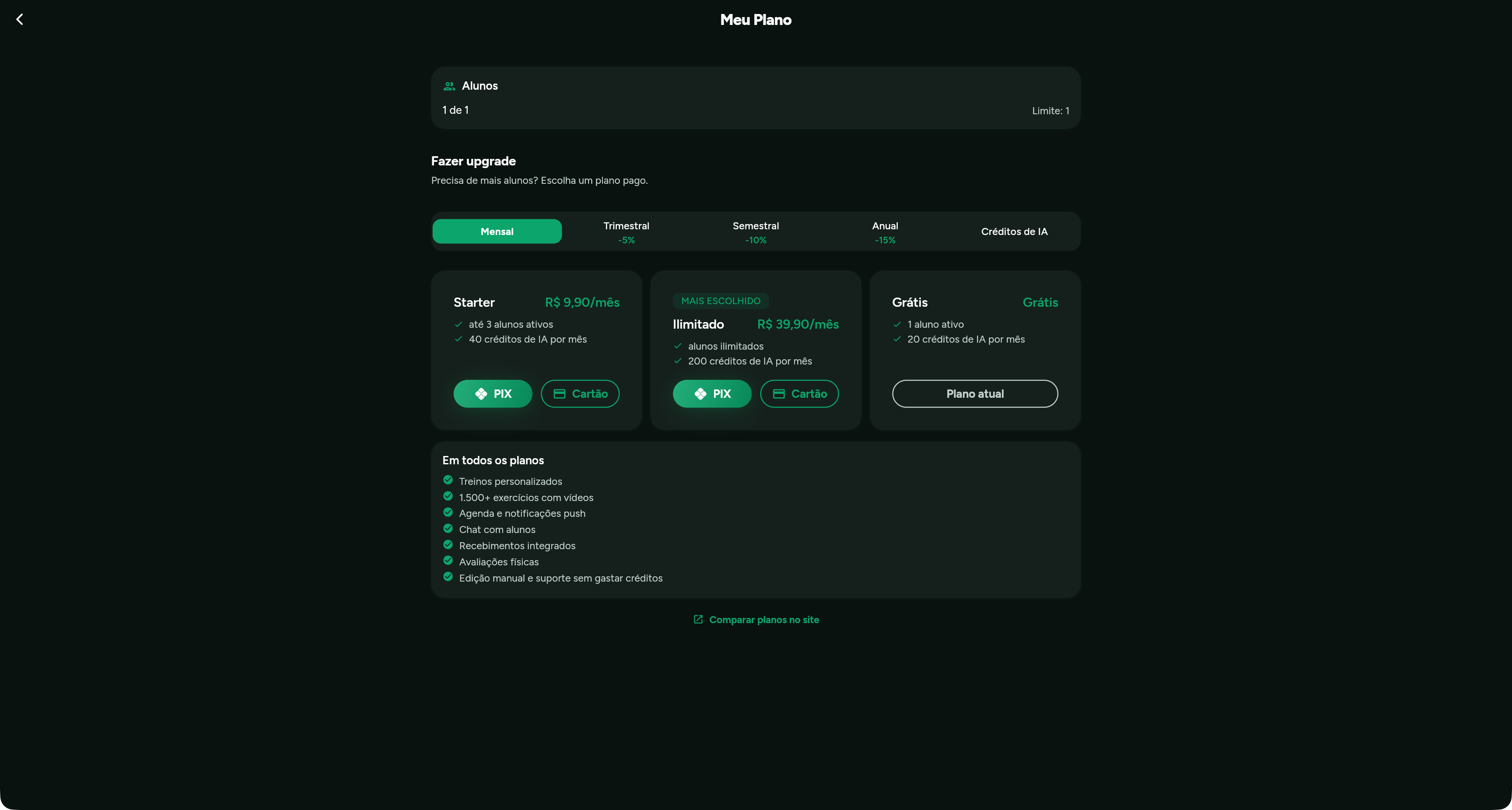
Task: Click 'Edição manual e suporte sem gastar créditos'
Action: point(560,578)
